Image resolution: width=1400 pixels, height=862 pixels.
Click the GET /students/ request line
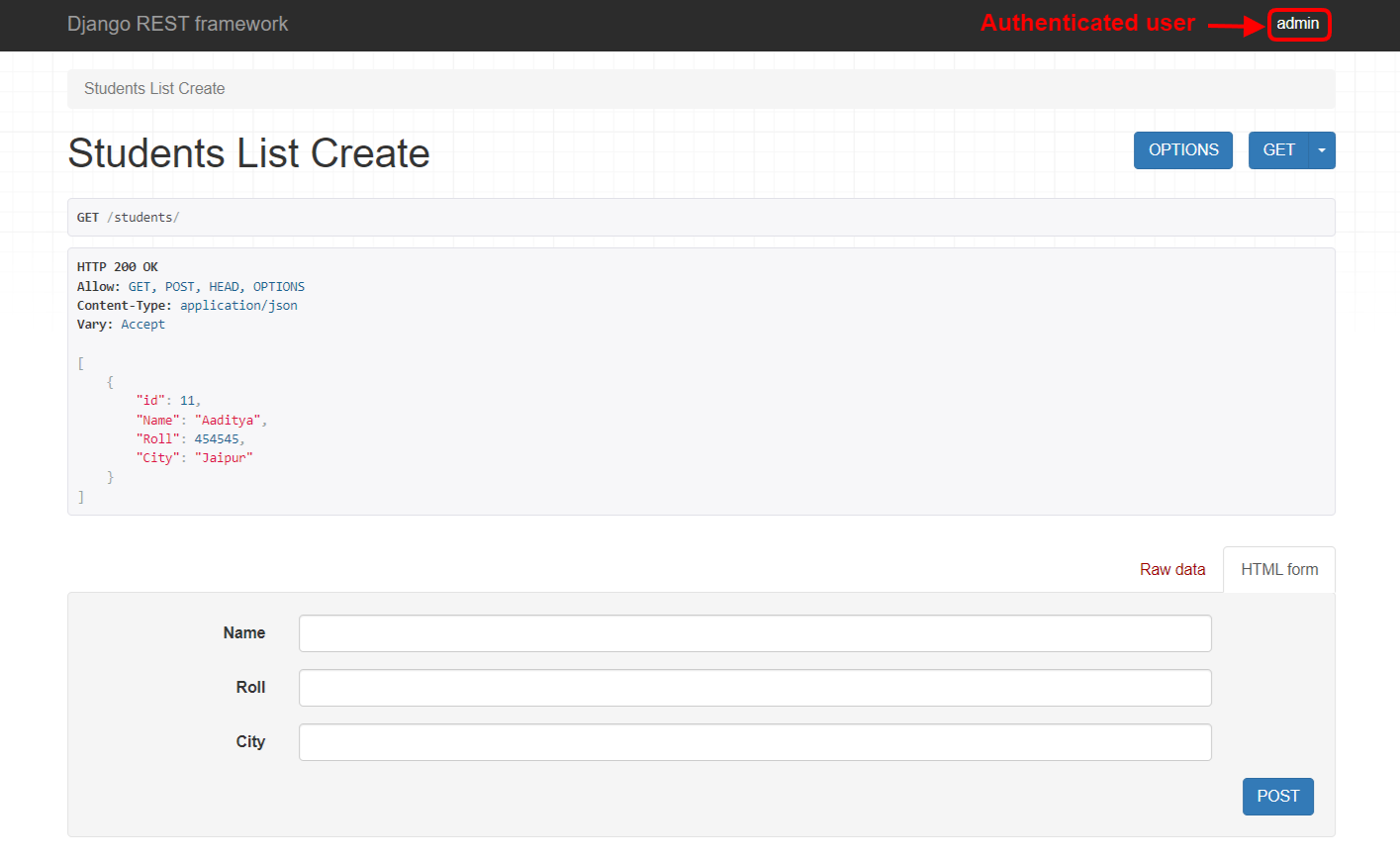coord(129,218)
